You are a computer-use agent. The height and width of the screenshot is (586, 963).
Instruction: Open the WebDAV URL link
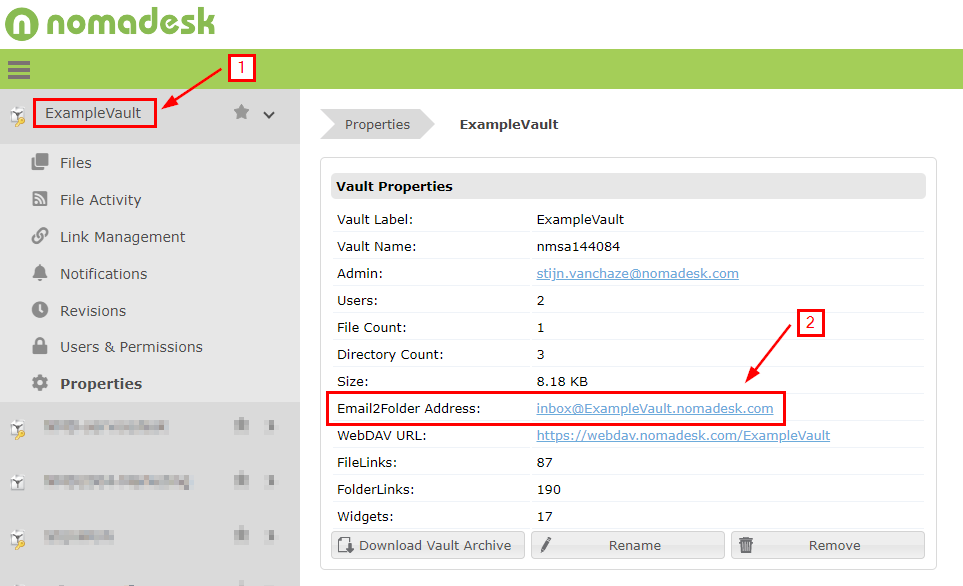(x=683, y=436)
